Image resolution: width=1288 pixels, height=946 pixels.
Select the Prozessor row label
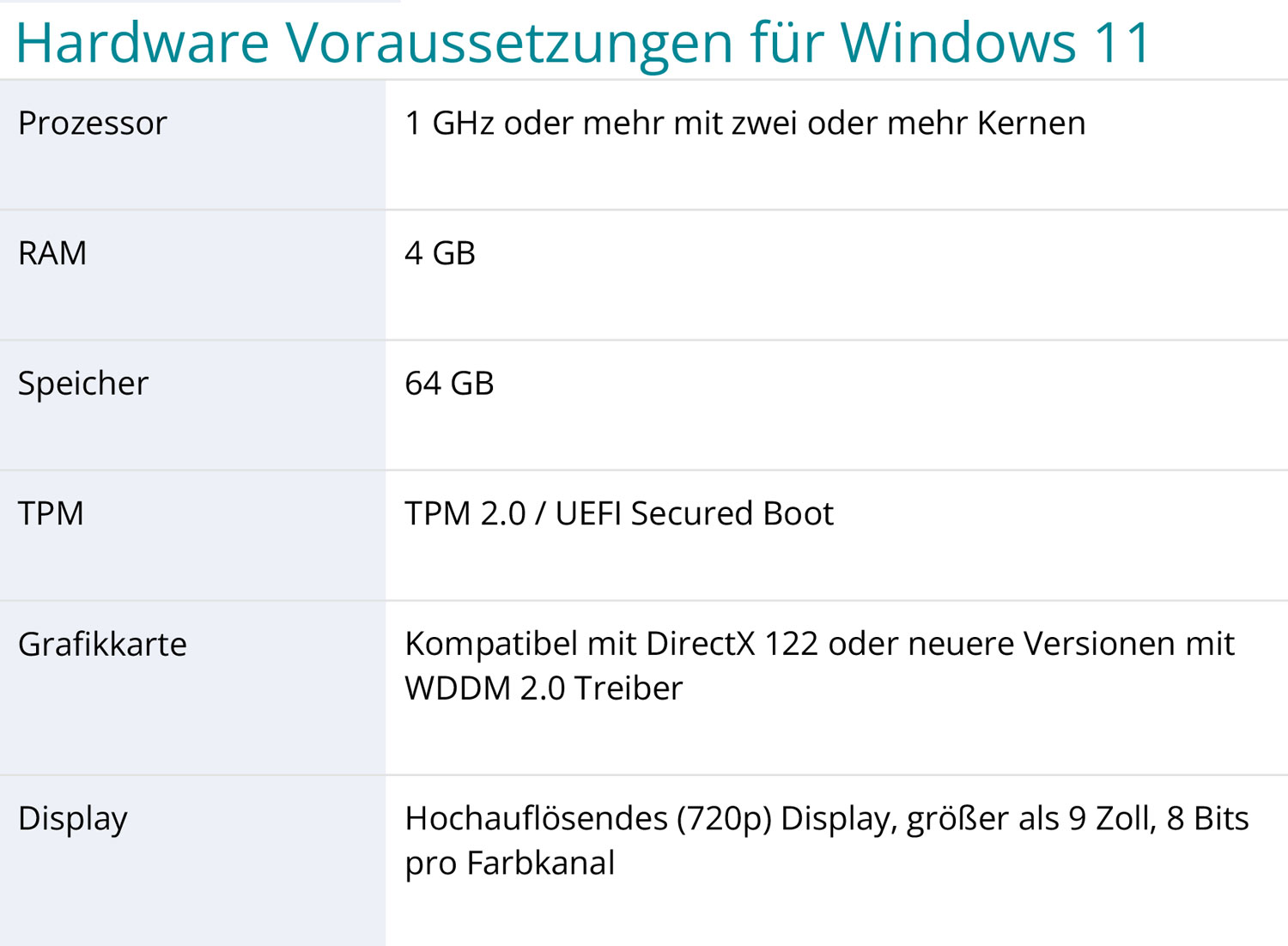[x=93, y=123]
